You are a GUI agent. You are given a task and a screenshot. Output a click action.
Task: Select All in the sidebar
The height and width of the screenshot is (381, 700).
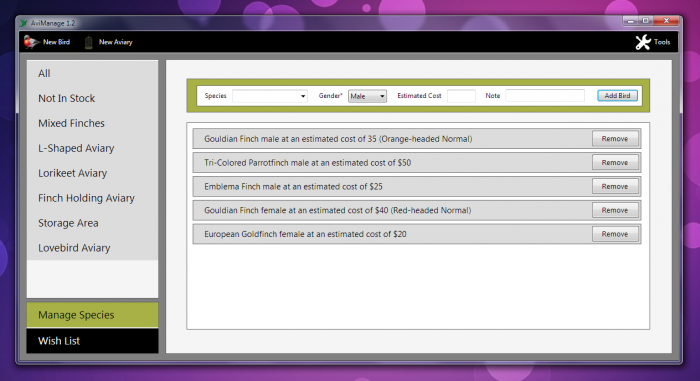pos(92,74)
